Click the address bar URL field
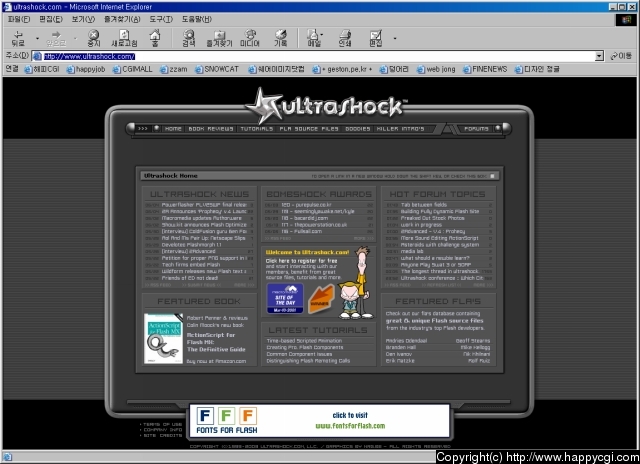 [313, 56]
